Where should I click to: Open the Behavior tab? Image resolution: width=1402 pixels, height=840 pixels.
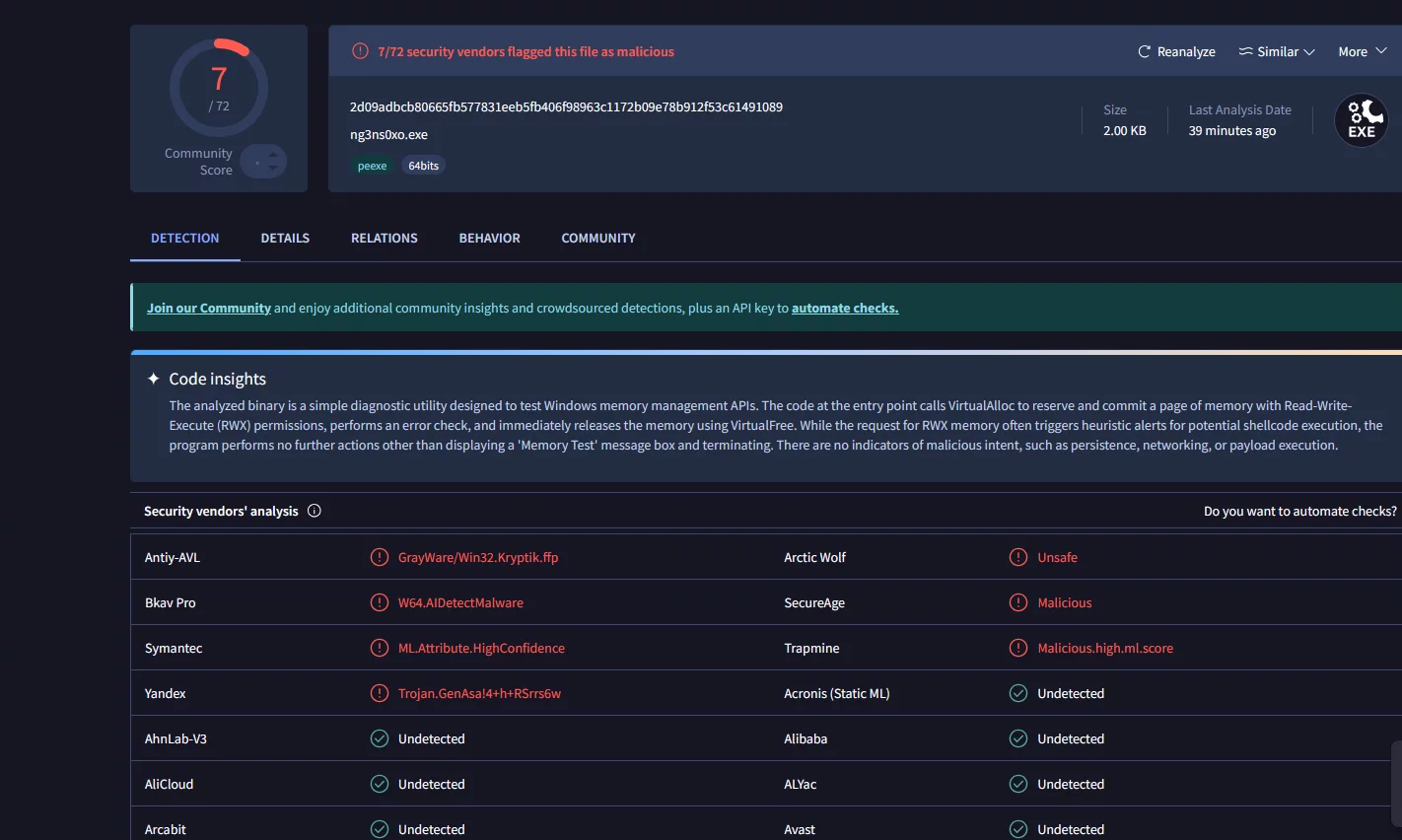(489, 238)
